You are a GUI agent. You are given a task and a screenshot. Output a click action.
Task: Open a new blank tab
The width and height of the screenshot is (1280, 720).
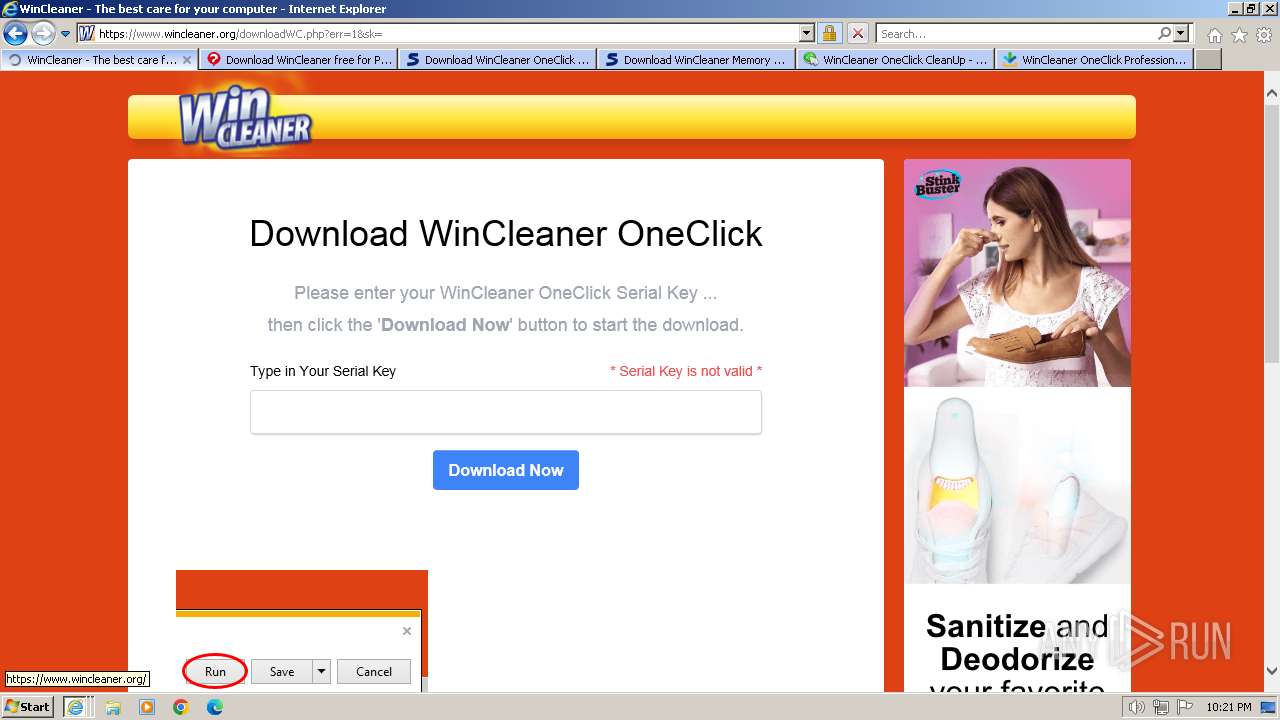(1208, 60)
